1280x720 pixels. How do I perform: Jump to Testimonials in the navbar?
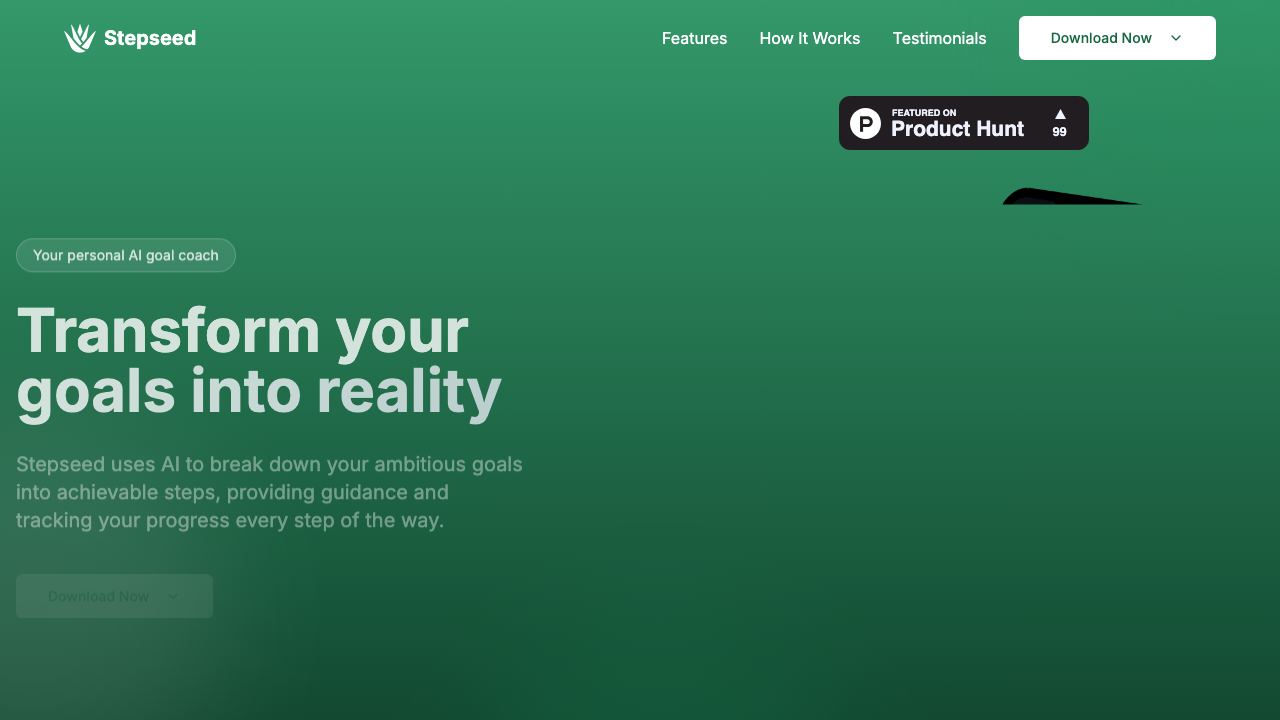point(939,38)
